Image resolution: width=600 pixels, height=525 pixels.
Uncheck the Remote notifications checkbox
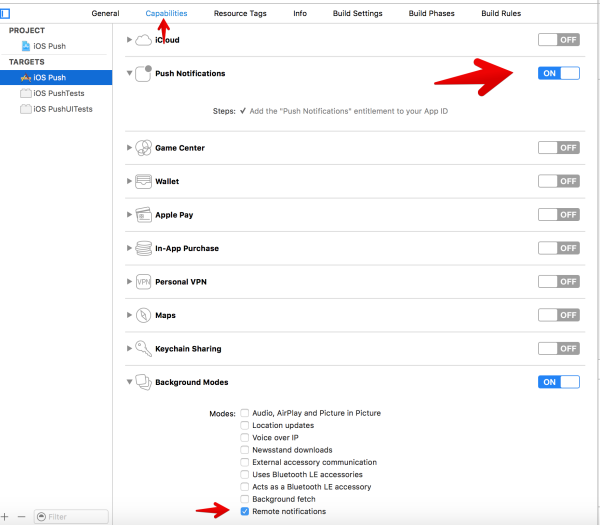(x=245, y=511)
